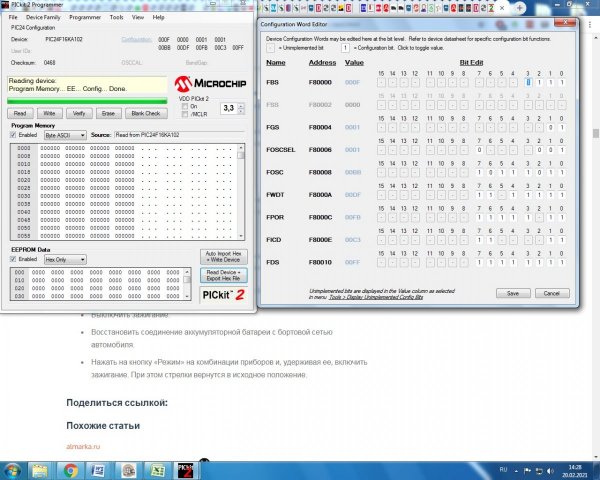Open Google Chrome from the taskbar
600x480 pixels.
pos(68,469)
